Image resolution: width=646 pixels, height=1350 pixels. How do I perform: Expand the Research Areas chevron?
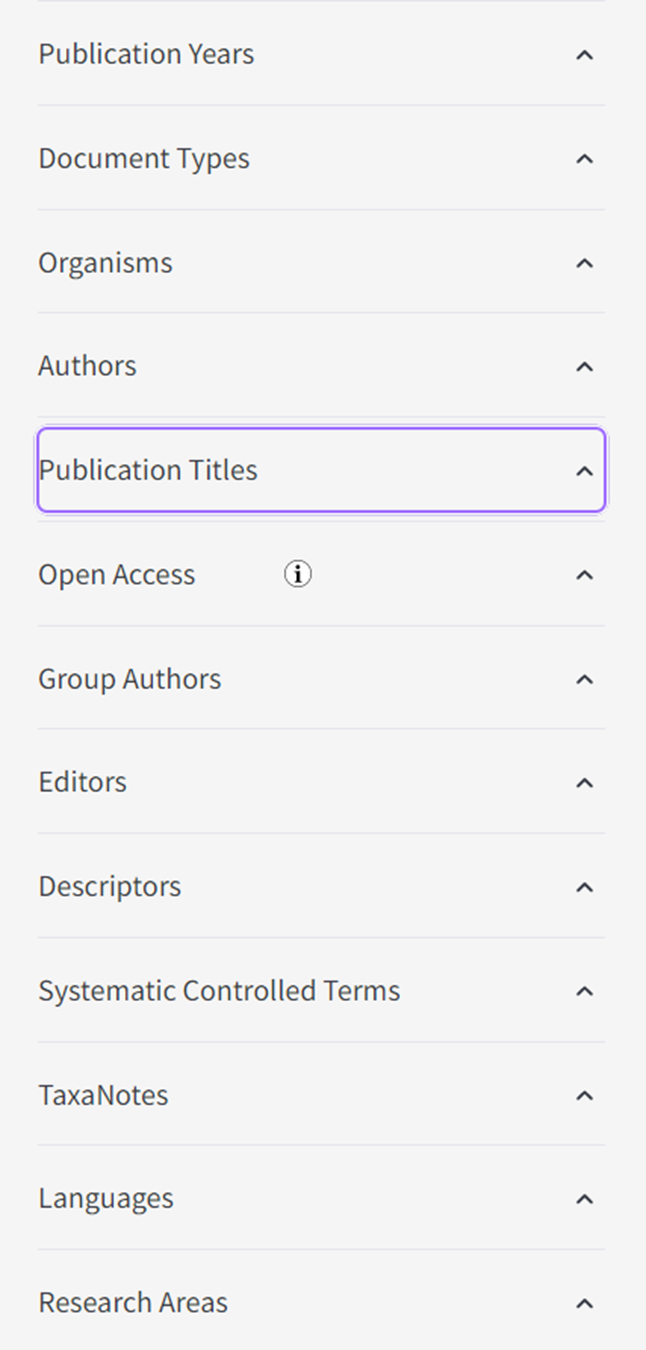(x=585, y=1303)
